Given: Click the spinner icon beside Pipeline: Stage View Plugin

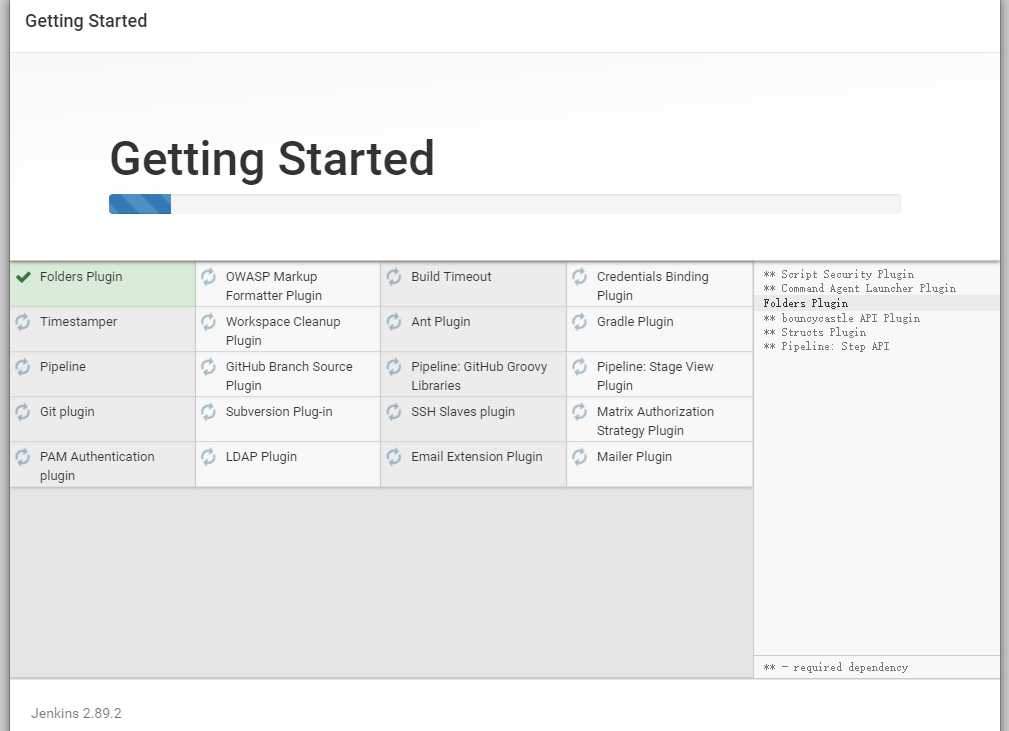Looking at the screenshot, I should coord(580,367).
